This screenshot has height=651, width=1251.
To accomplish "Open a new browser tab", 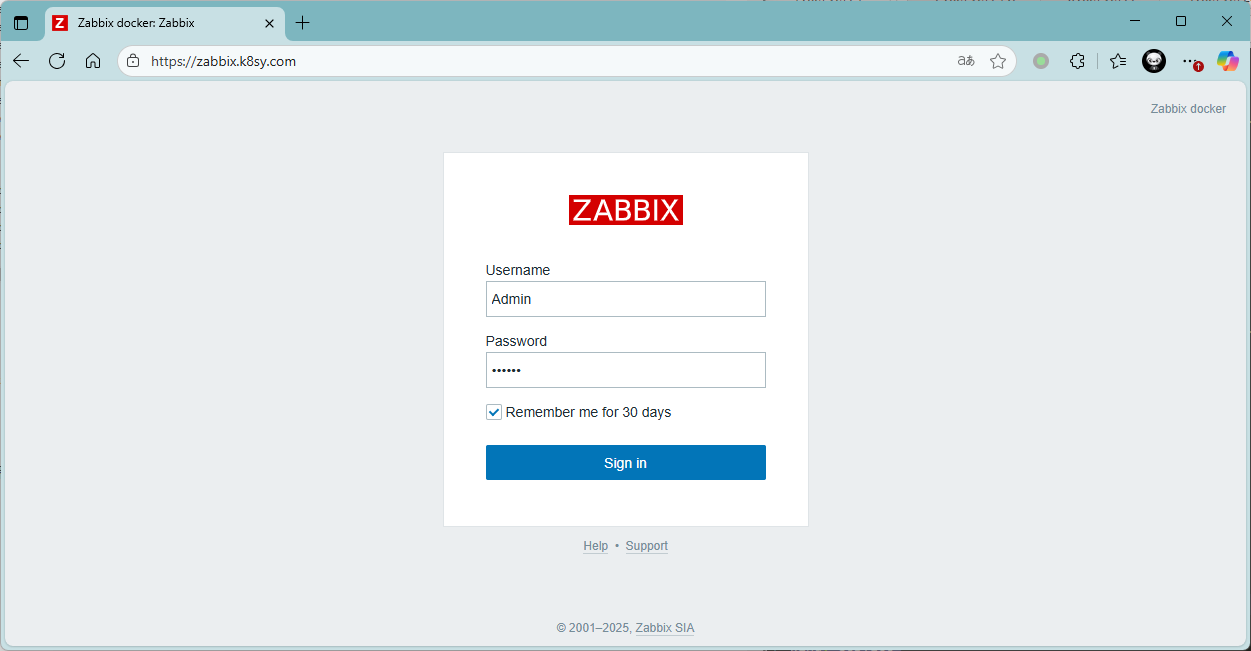I will tap(303, 22).
